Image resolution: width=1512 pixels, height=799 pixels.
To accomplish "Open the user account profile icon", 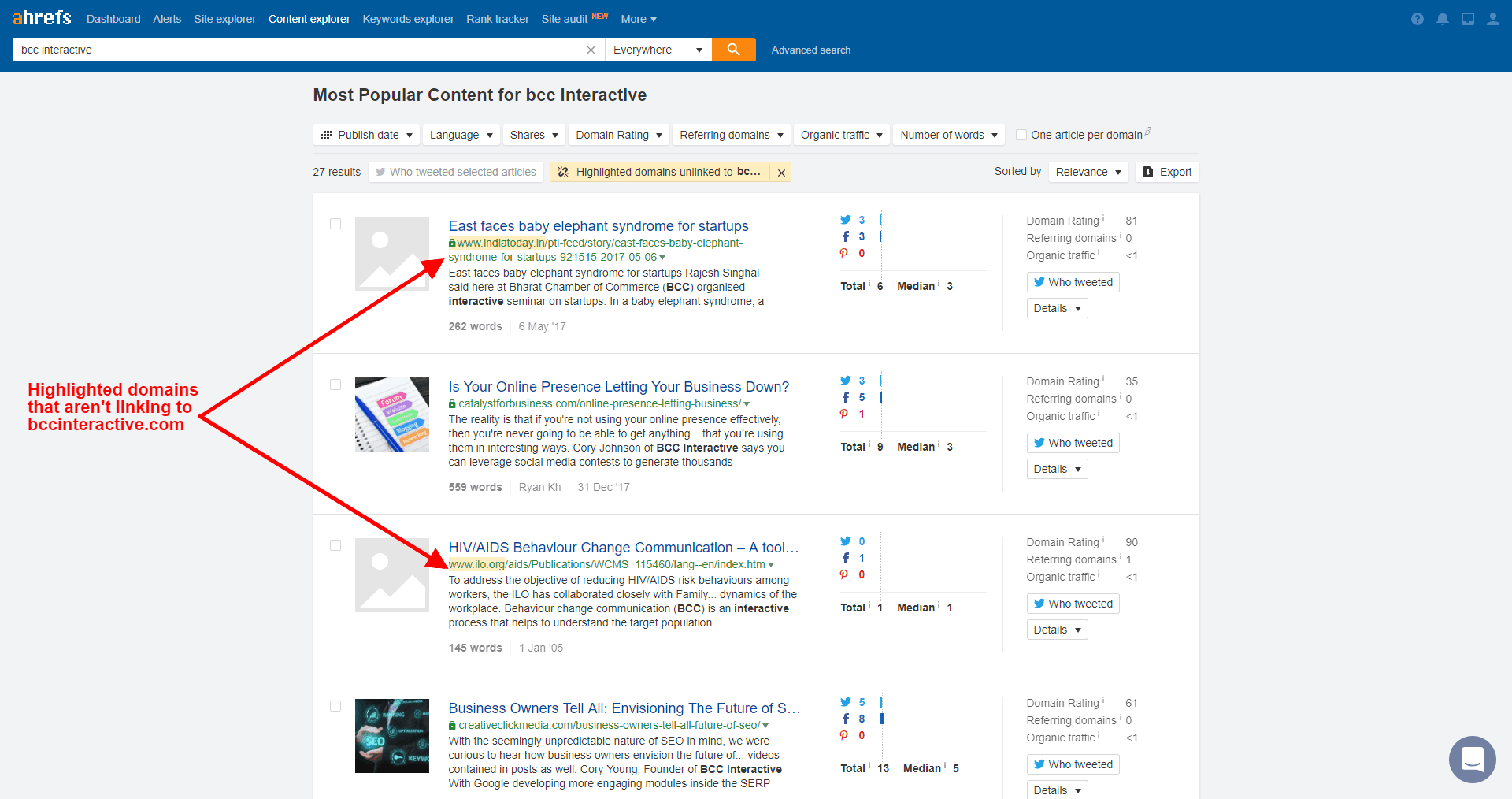I will (x=1493, y=19).
